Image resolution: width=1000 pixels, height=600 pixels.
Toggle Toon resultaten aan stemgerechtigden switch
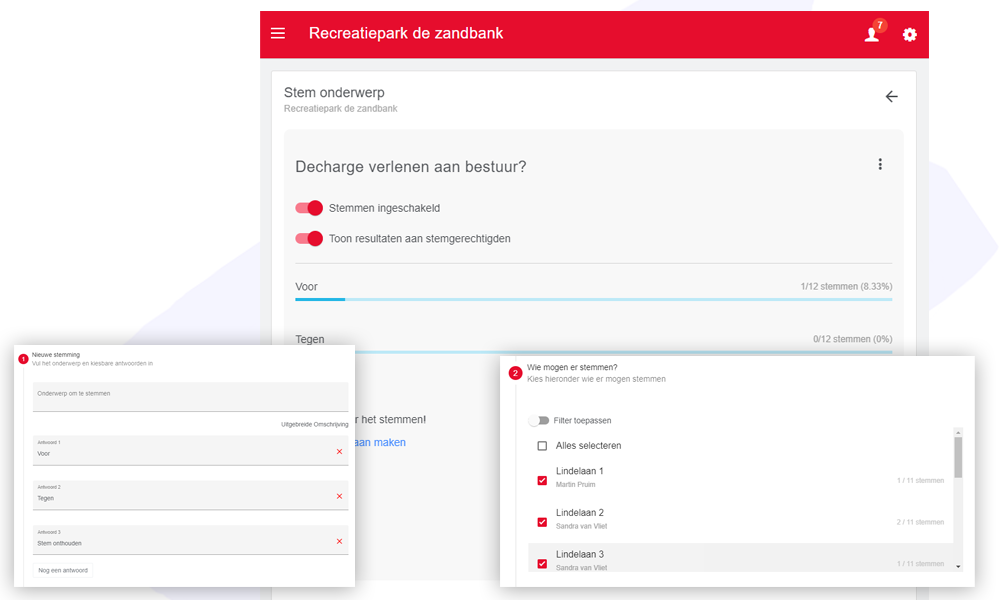(x=309, y=238)
